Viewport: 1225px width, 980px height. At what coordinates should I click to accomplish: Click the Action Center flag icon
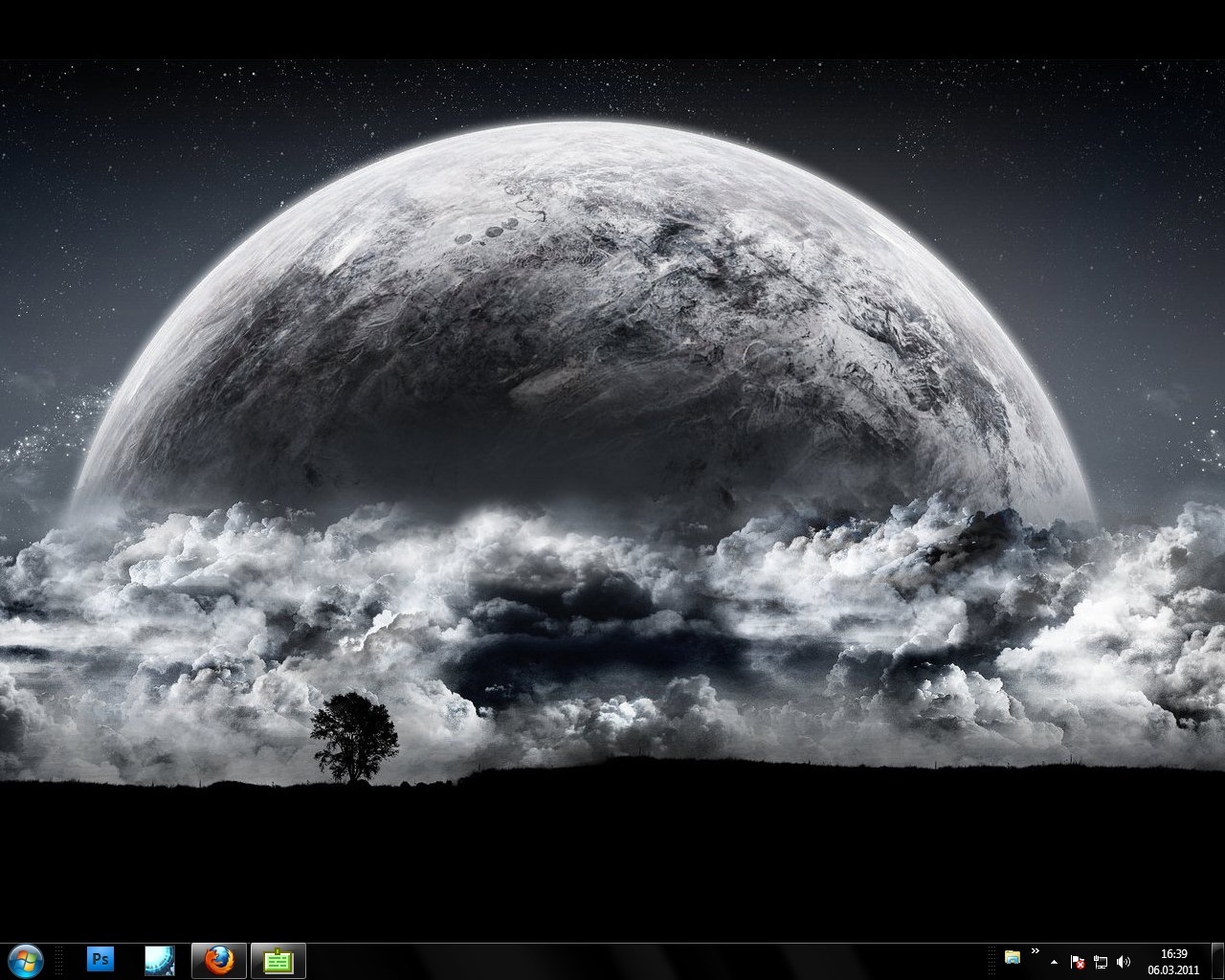pyautogui.click(x=1078, y=962)
